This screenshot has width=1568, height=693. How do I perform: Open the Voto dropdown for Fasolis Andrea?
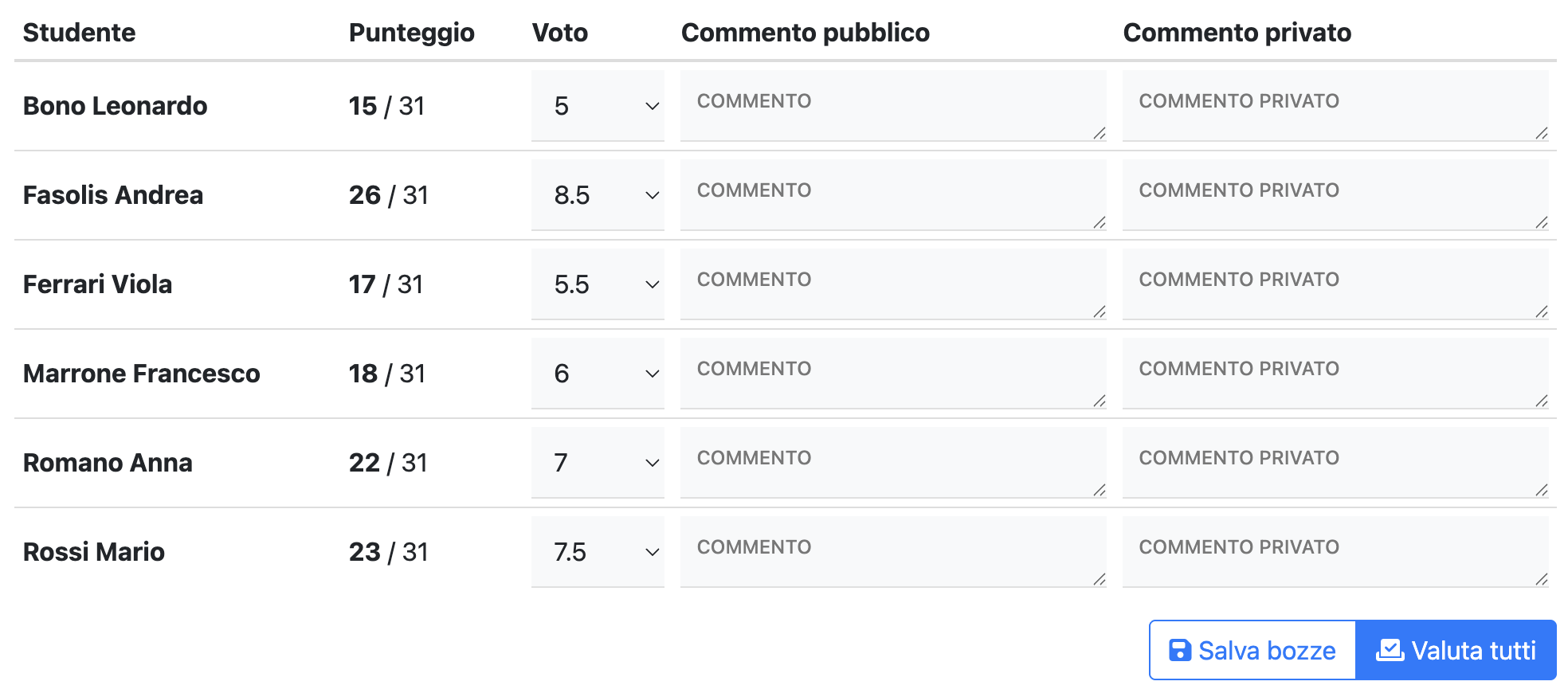point(597,195)
